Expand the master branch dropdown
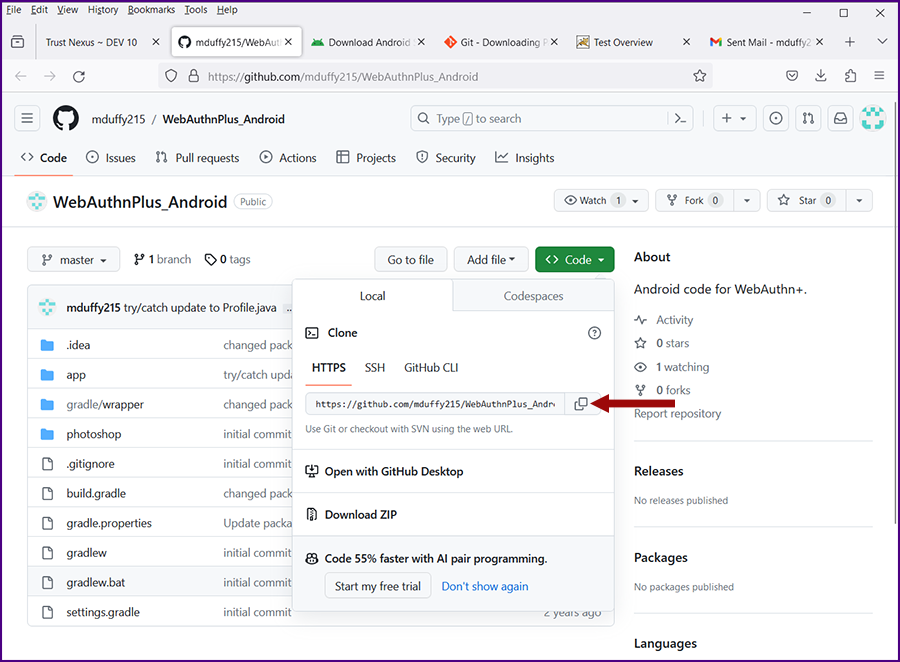 point(74,260)
